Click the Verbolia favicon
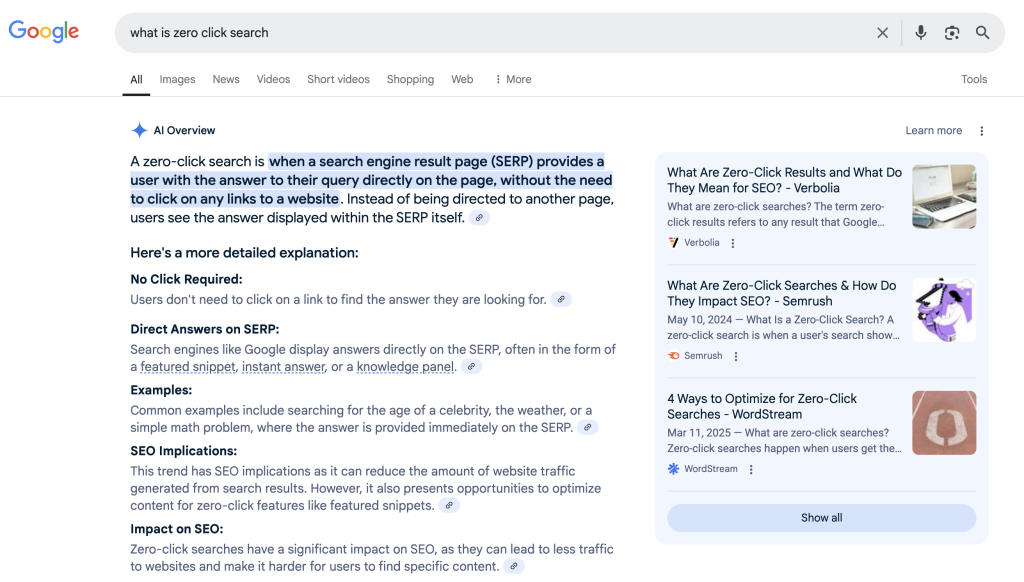Viewport: 1024px width, 582px height. [673, 242]
